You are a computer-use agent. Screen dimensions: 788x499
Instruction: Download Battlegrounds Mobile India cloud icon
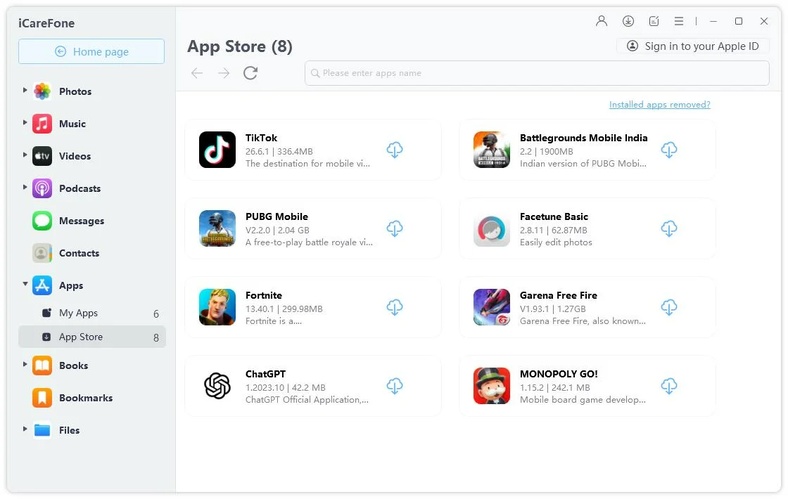669,150
